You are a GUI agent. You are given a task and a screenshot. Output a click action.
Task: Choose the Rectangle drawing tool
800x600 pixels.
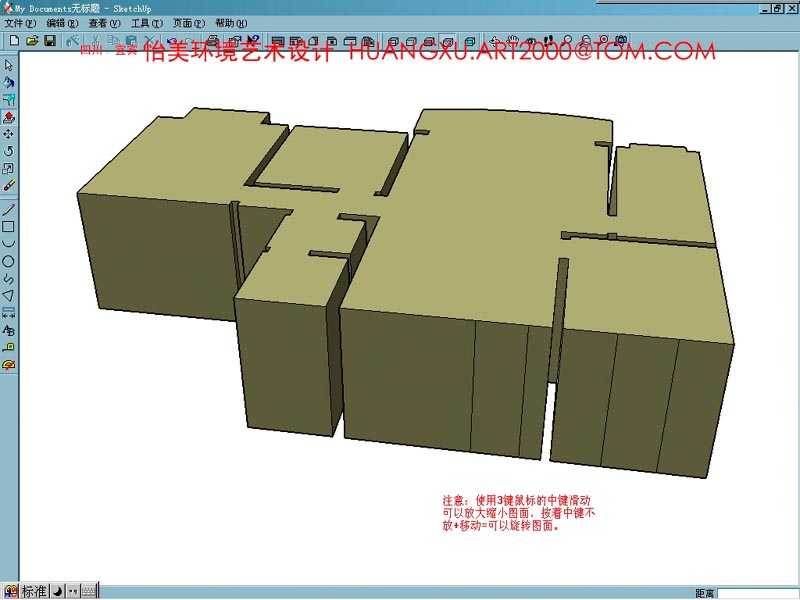point(9,227)
